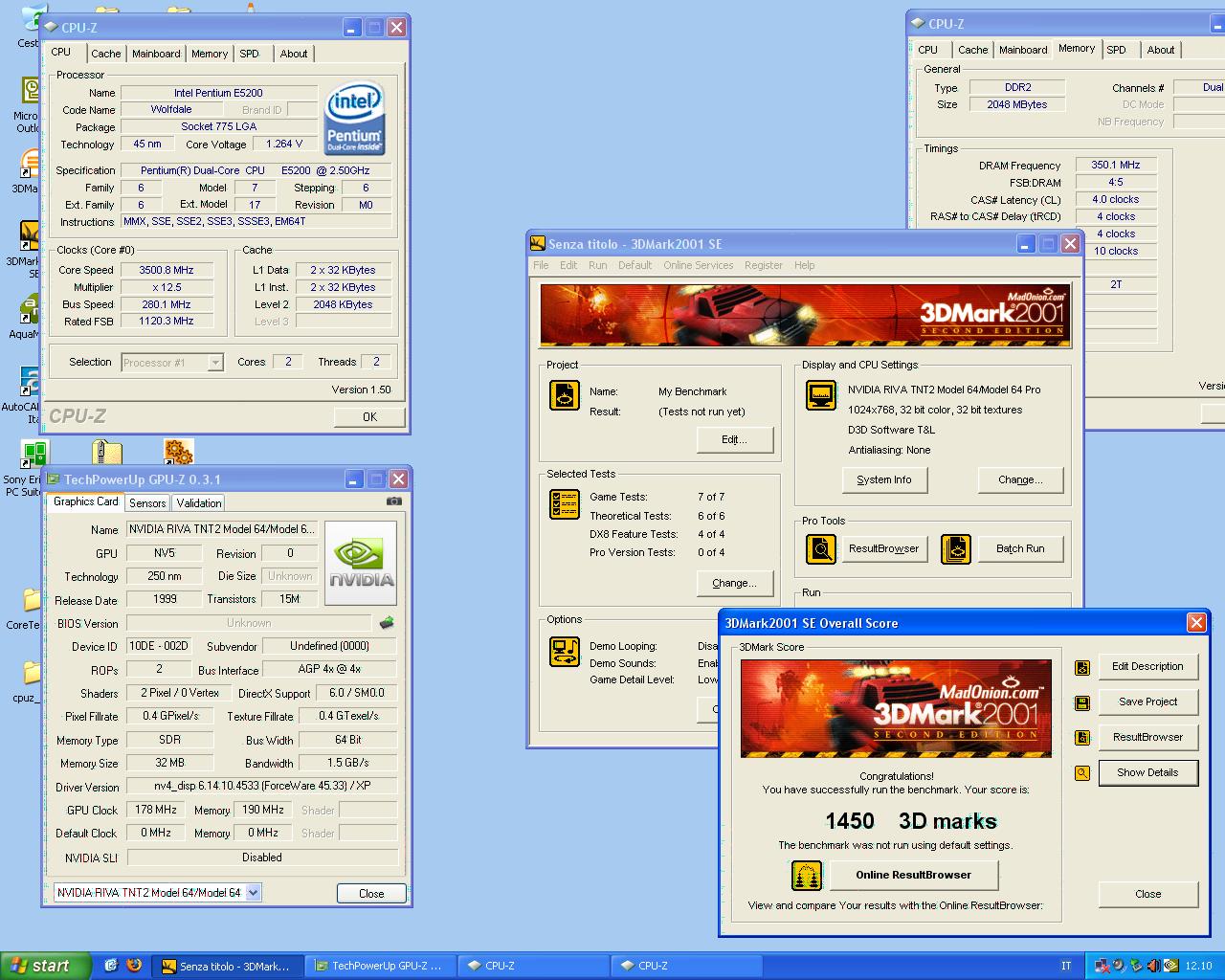1225x980 pixels.
Task: Click the Online ResultBrowser podium icon
Action: point(807,875)
